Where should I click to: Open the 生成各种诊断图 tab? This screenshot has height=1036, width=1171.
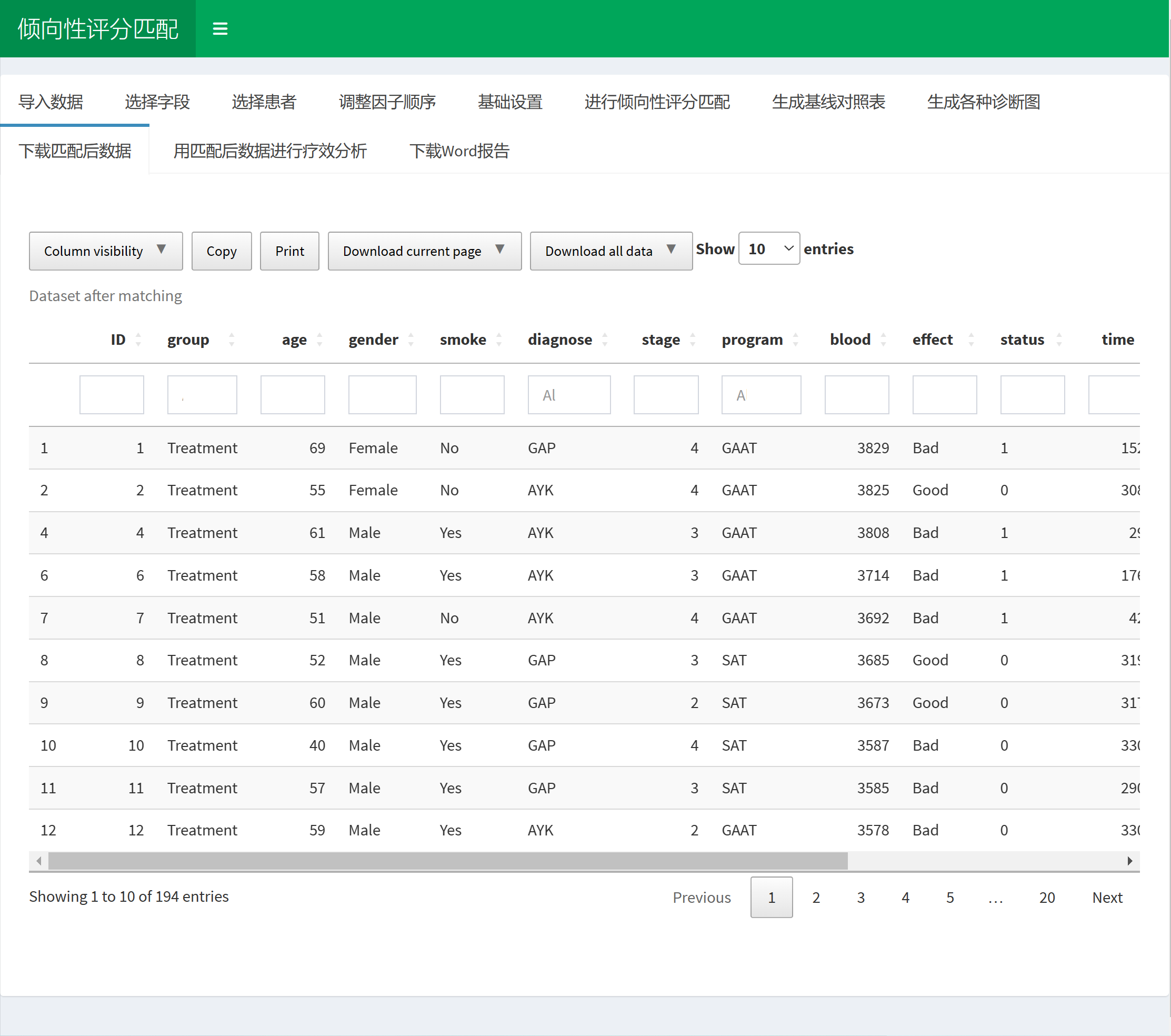[x=984, y=102]
